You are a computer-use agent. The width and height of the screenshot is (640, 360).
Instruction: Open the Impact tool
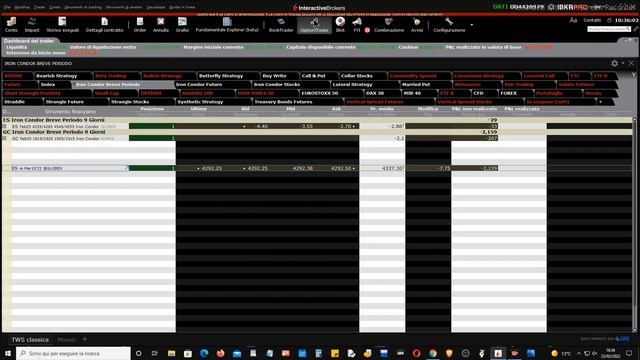[x=32, y=24]
